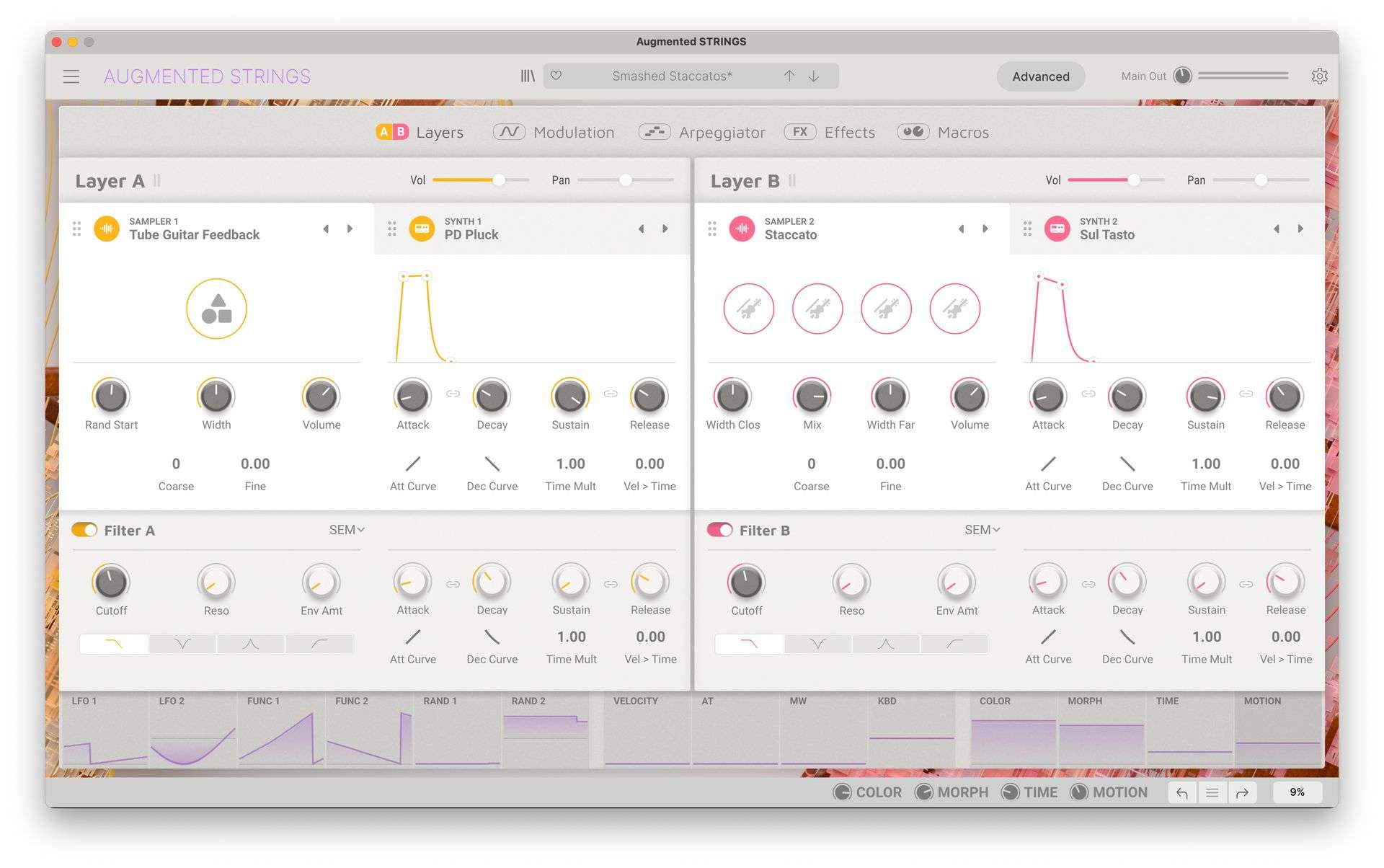
Task: Open Filter A SEM type dropdown
Action: point(347,530)
